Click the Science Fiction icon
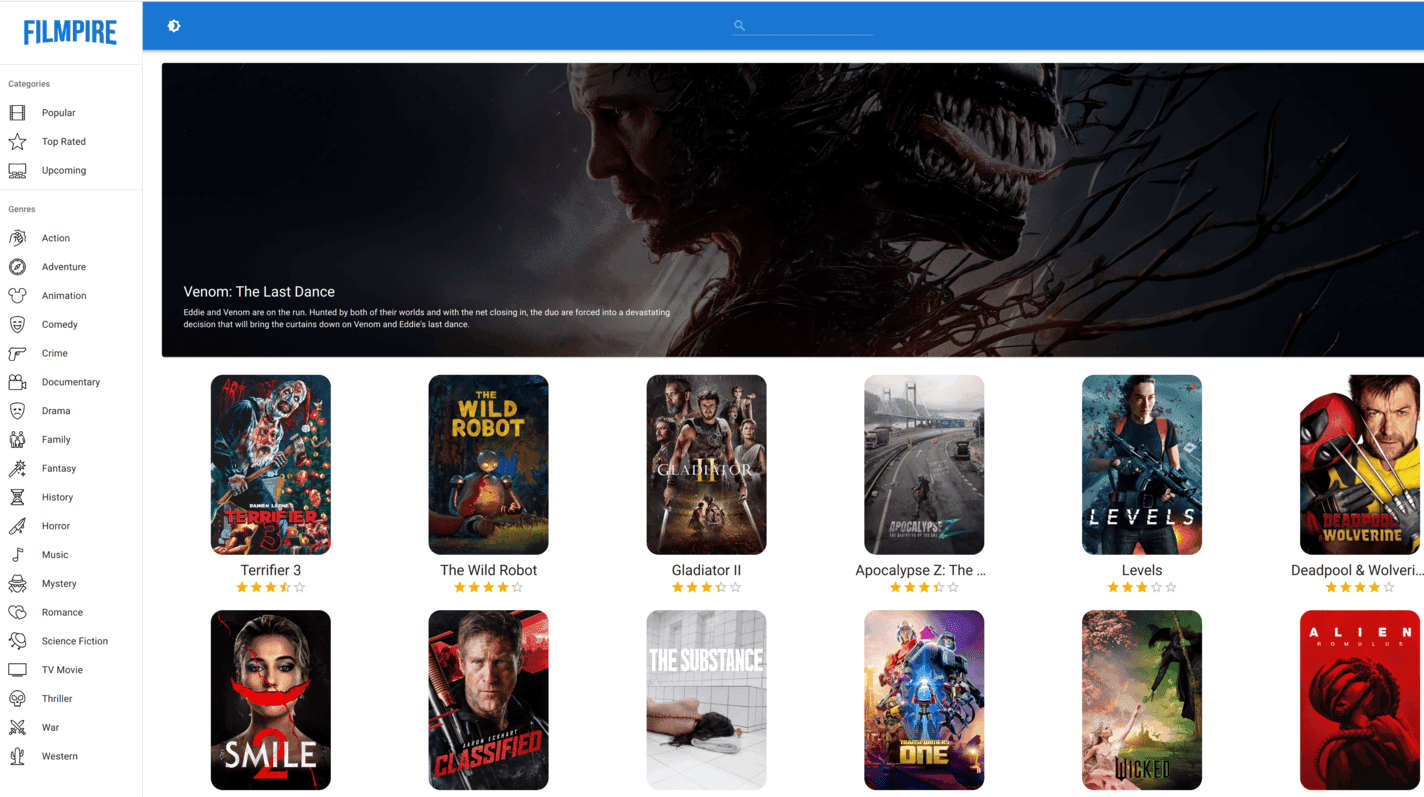 coord(17,641)
